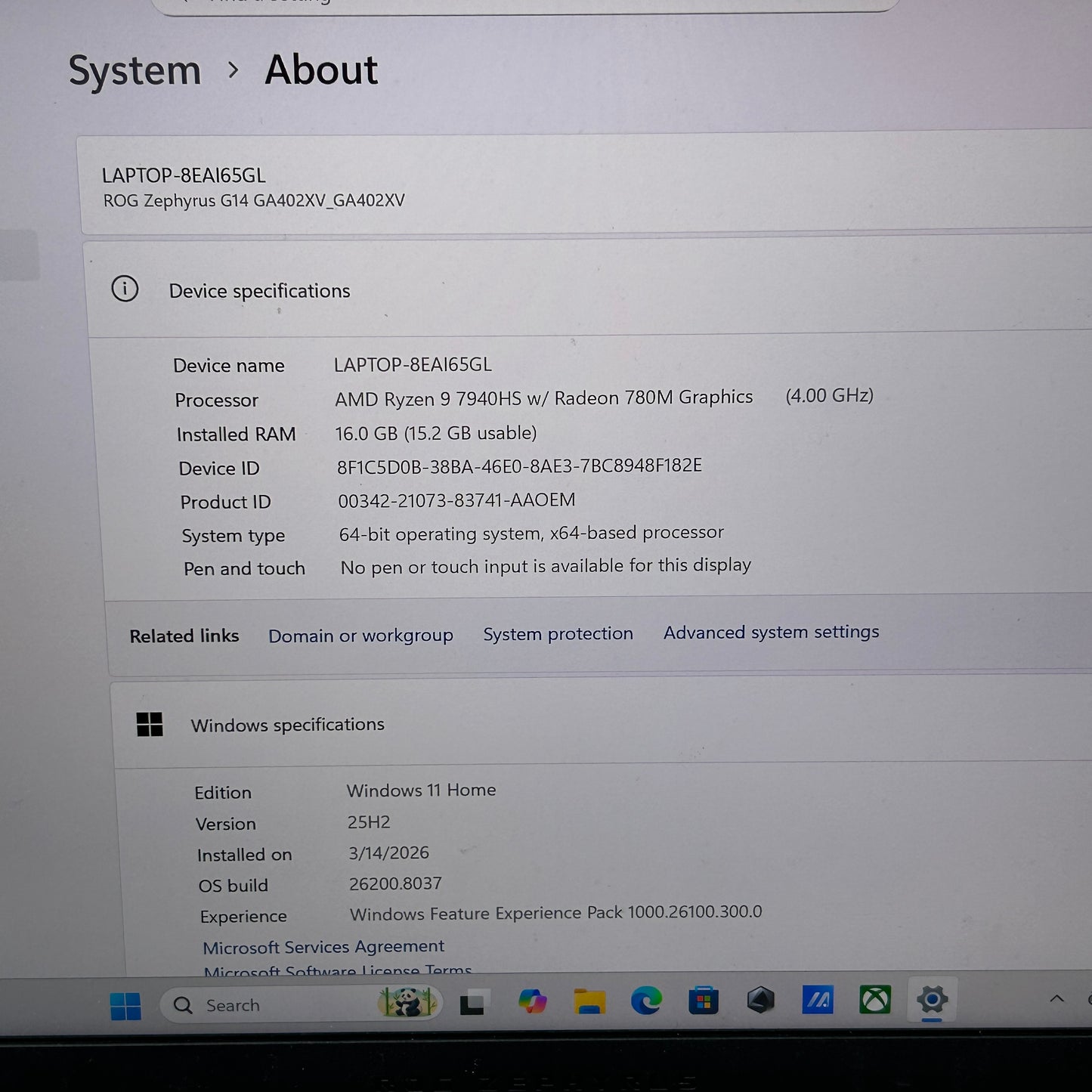The height and width of the screenshot is (1092, 1092).
Task: Click the info icon beside Device specifications
Action: tap(125, 289)
